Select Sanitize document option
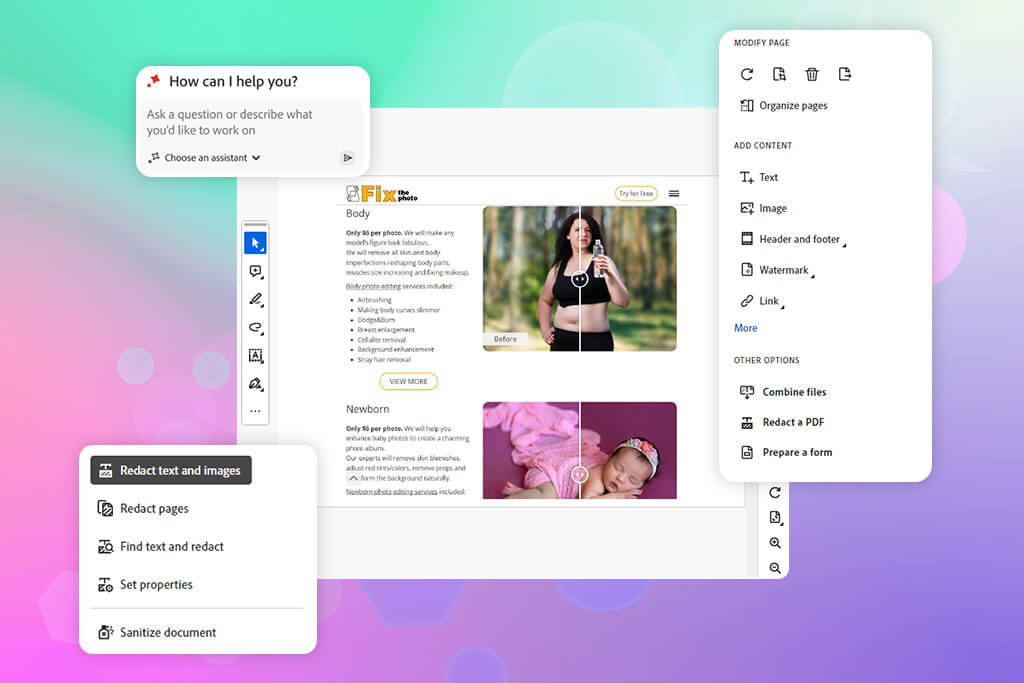 pos(157,632)
